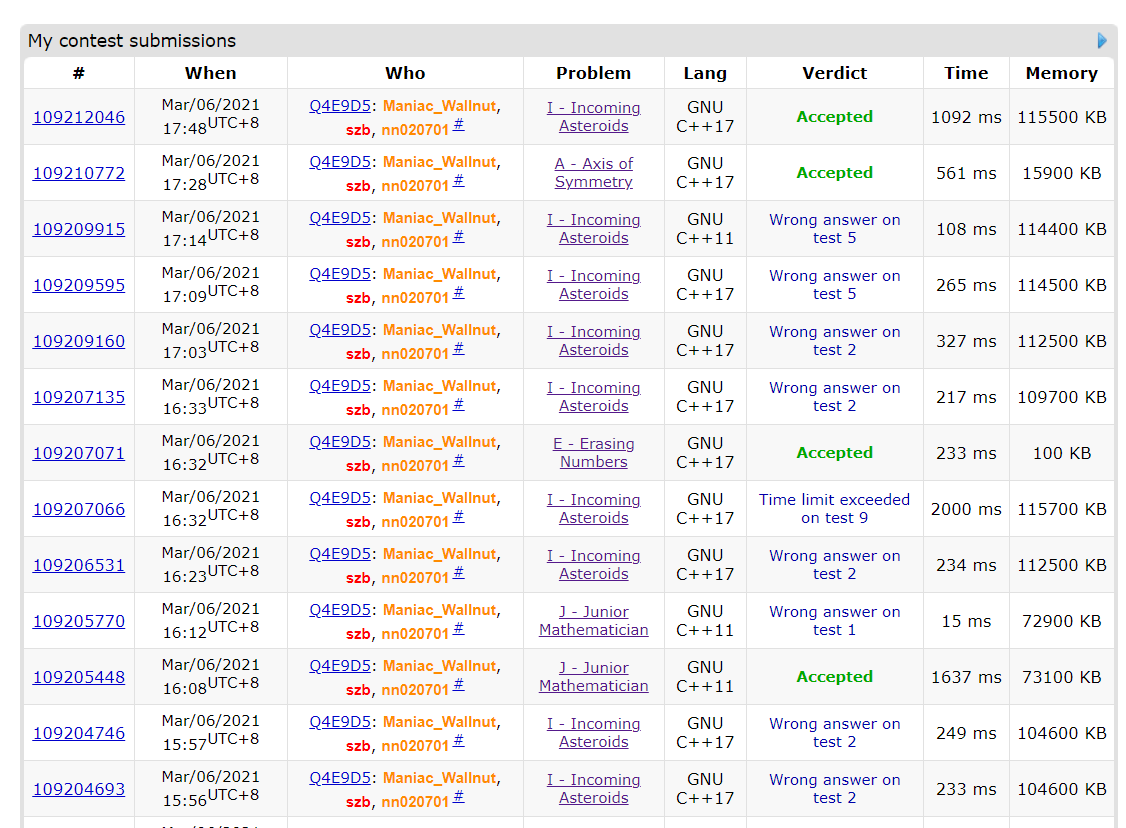Click the # icon in row 109205448
The width and height of the screenshot is (1126, 828).
click(x=458, y=685)
